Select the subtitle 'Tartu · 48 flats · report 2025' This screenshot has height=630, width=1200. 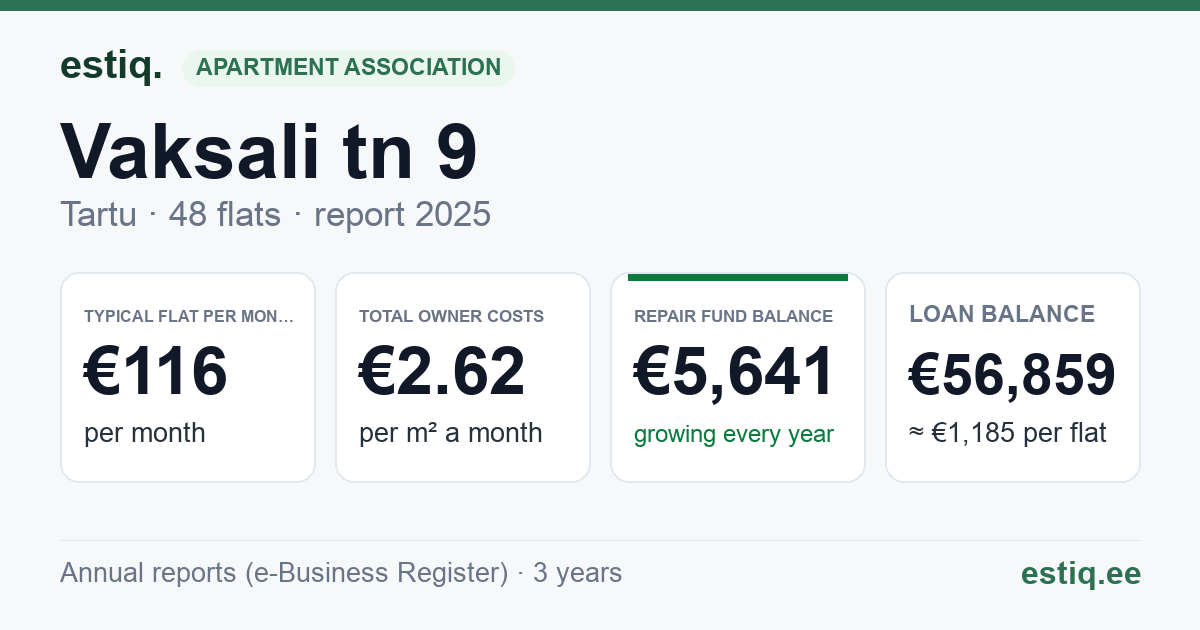tap(275, 214)
